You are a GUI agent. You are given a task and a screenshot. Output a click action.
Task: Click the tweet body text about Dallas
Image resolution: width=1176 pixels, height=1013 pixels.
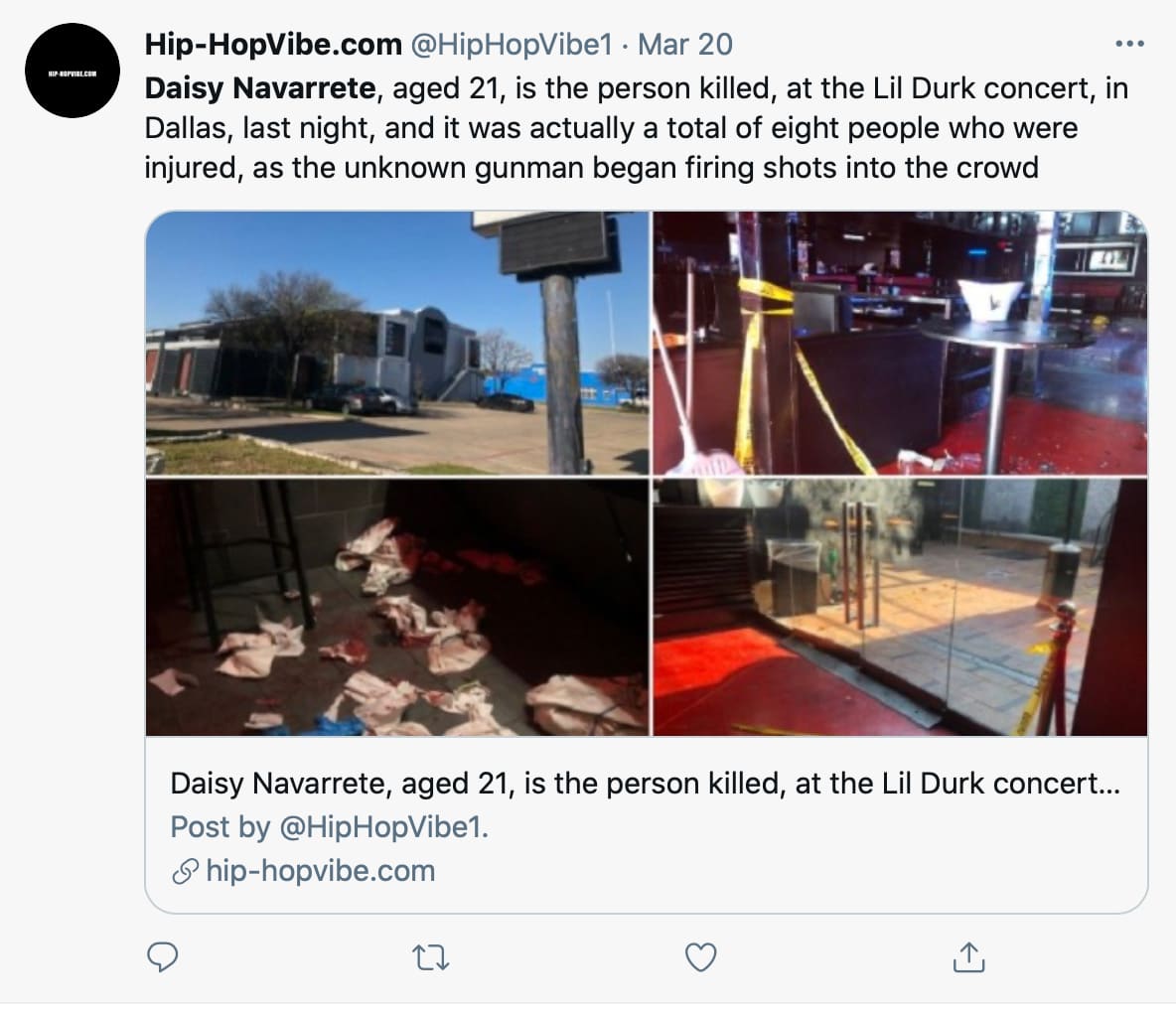[x=610, y=128]
